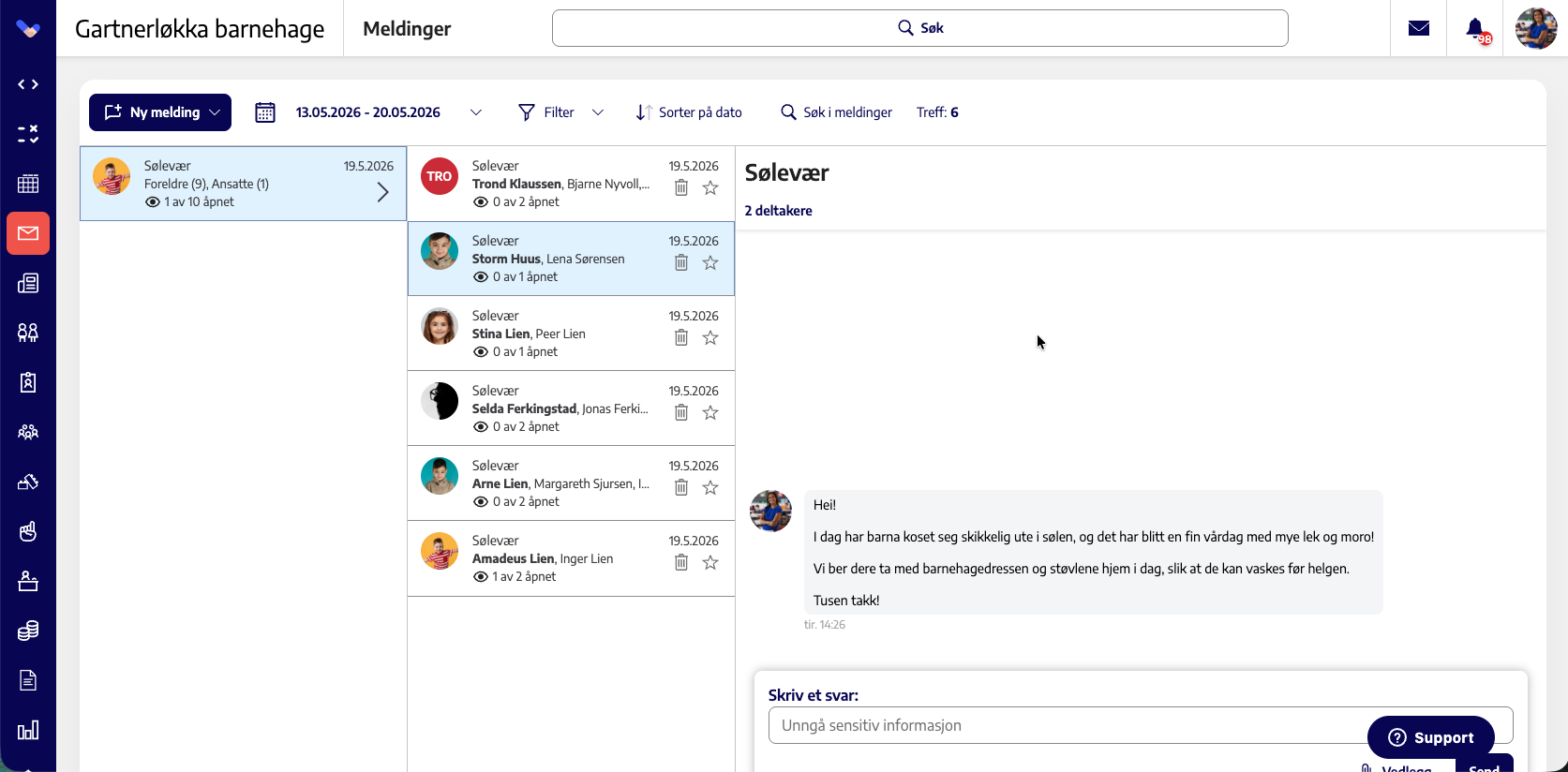1568x772 pixels.
Task: Open the date range dropdown chevron
Action: coord(476,112)
